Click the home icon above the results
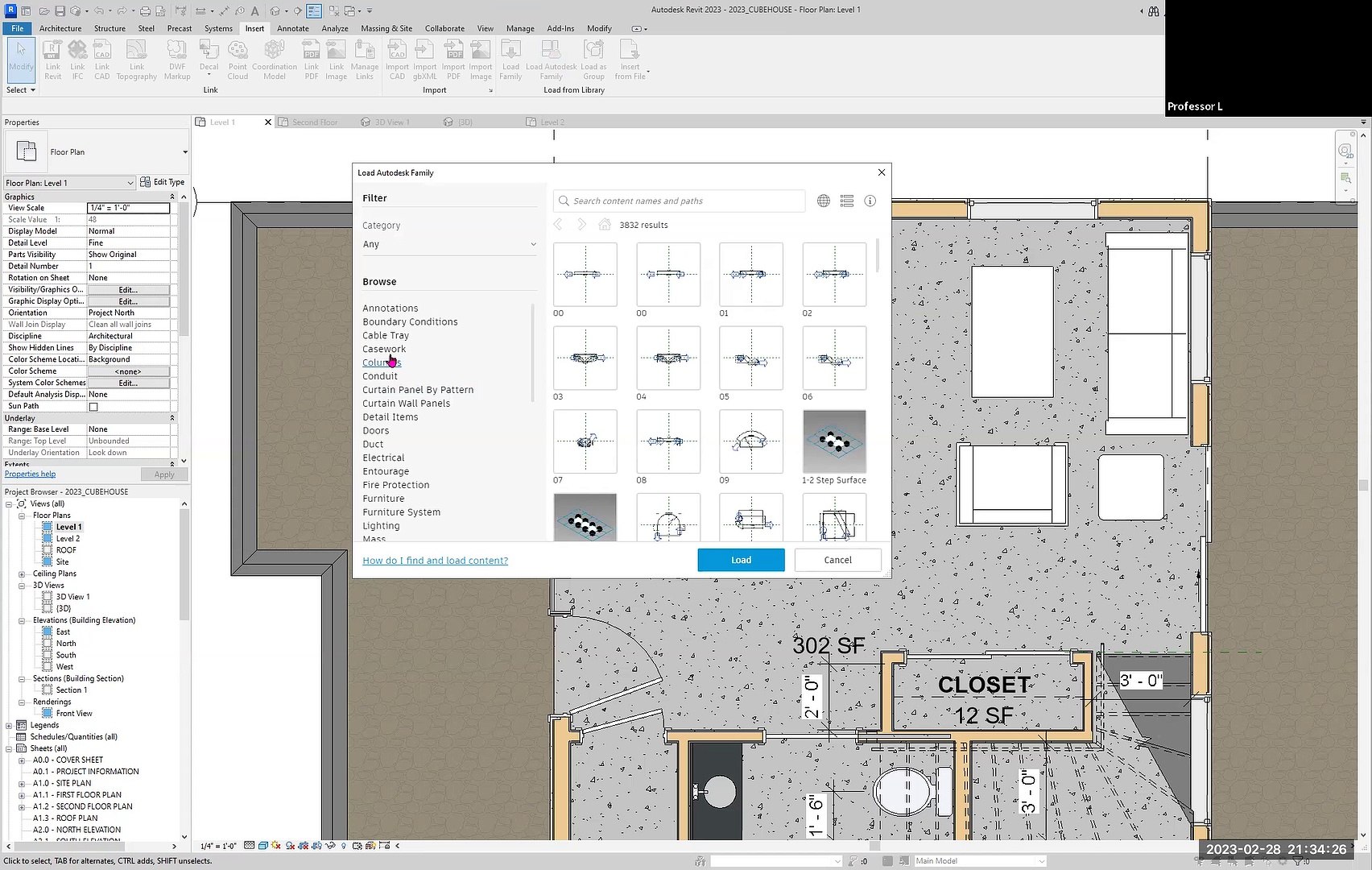This screenshot has width=1372, height=870. point(605,225)
